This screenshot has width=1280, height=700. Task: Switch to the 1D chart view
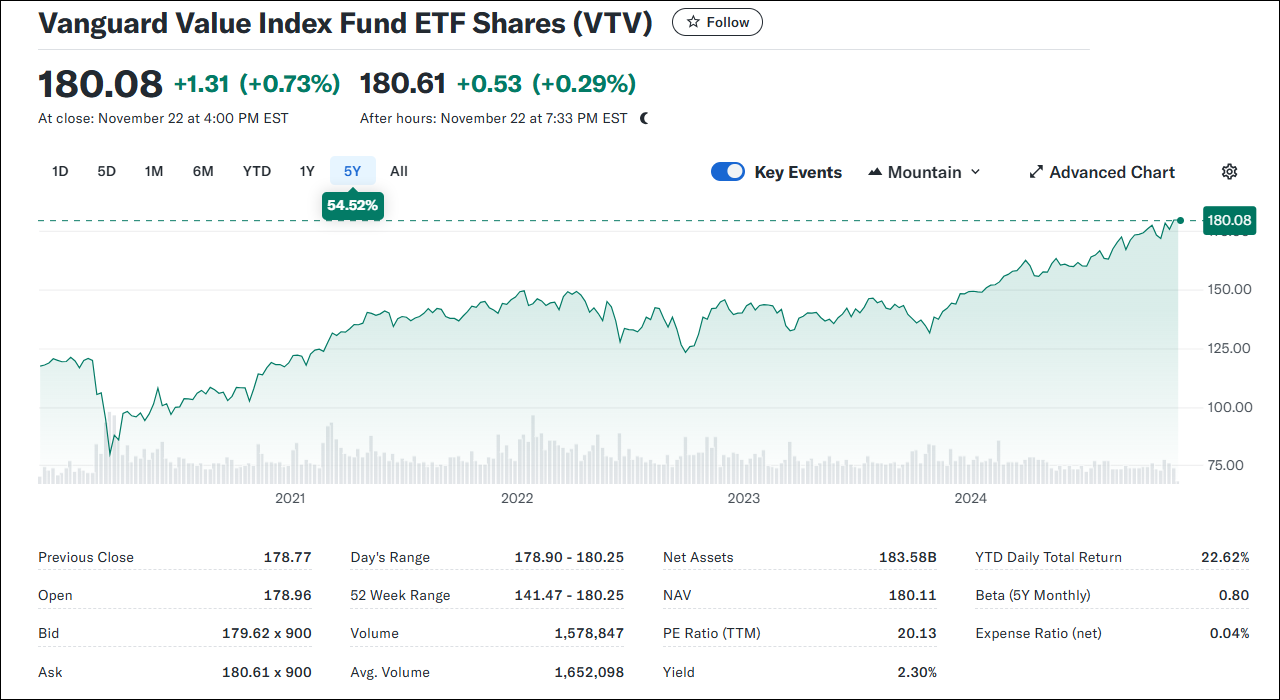tap(60, 171)
